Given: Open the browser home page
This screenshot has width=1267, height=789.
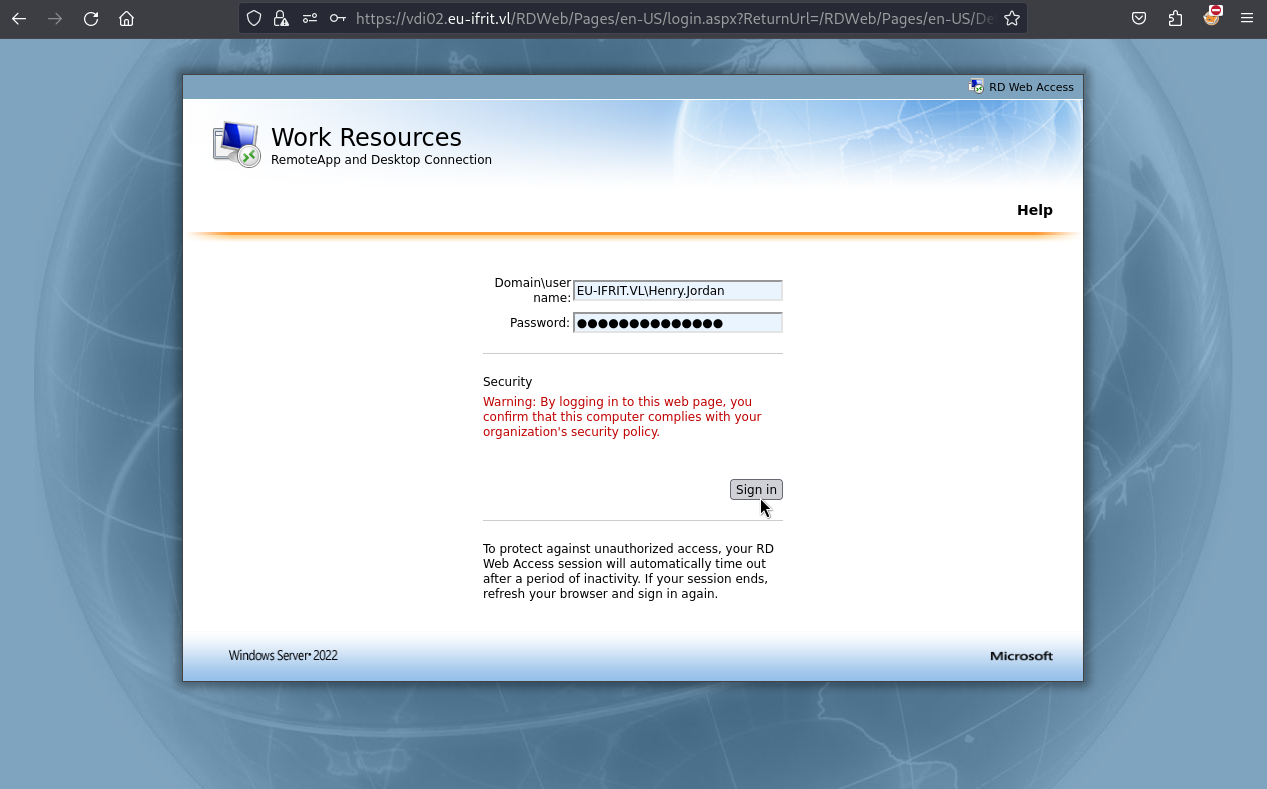Looking at the screenshot, I should (126, 18).
